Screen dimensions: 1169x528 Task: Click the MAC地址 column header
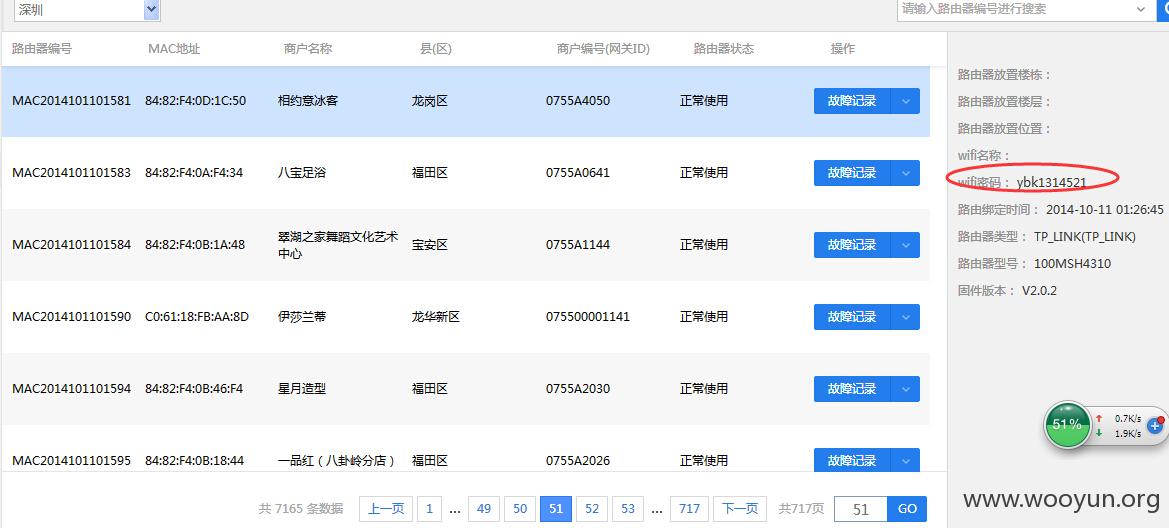174,48
